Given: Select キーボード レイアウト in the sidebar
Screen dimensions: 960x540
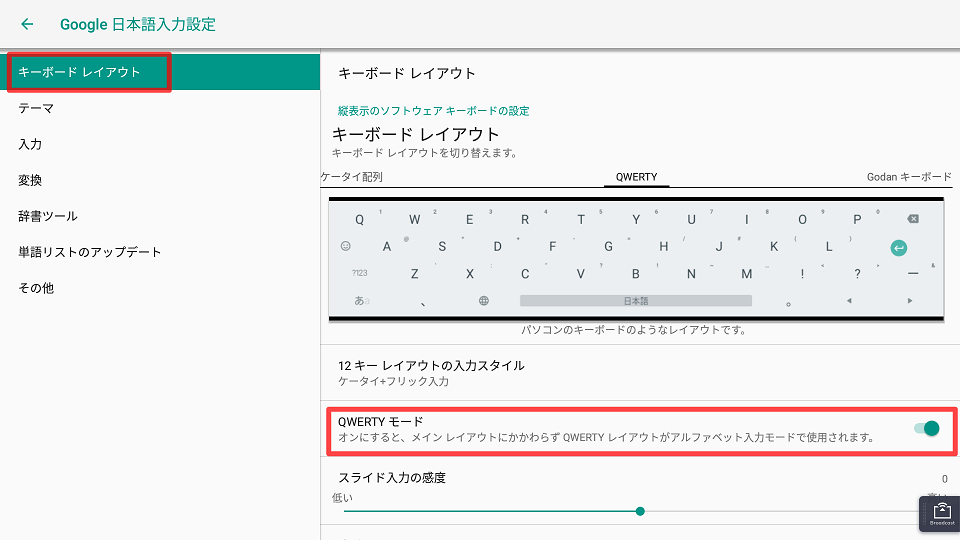Looking at the screenshot, I should [160, 72].
